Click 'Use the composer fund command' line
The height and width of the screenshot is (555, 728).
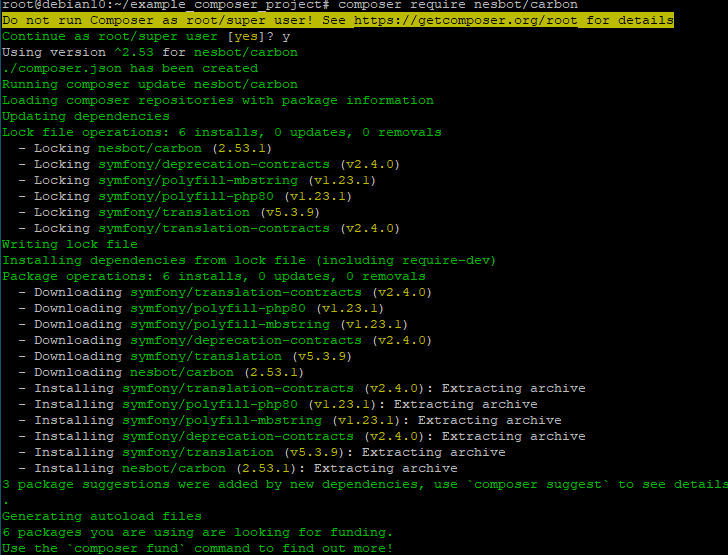(198, 549)
